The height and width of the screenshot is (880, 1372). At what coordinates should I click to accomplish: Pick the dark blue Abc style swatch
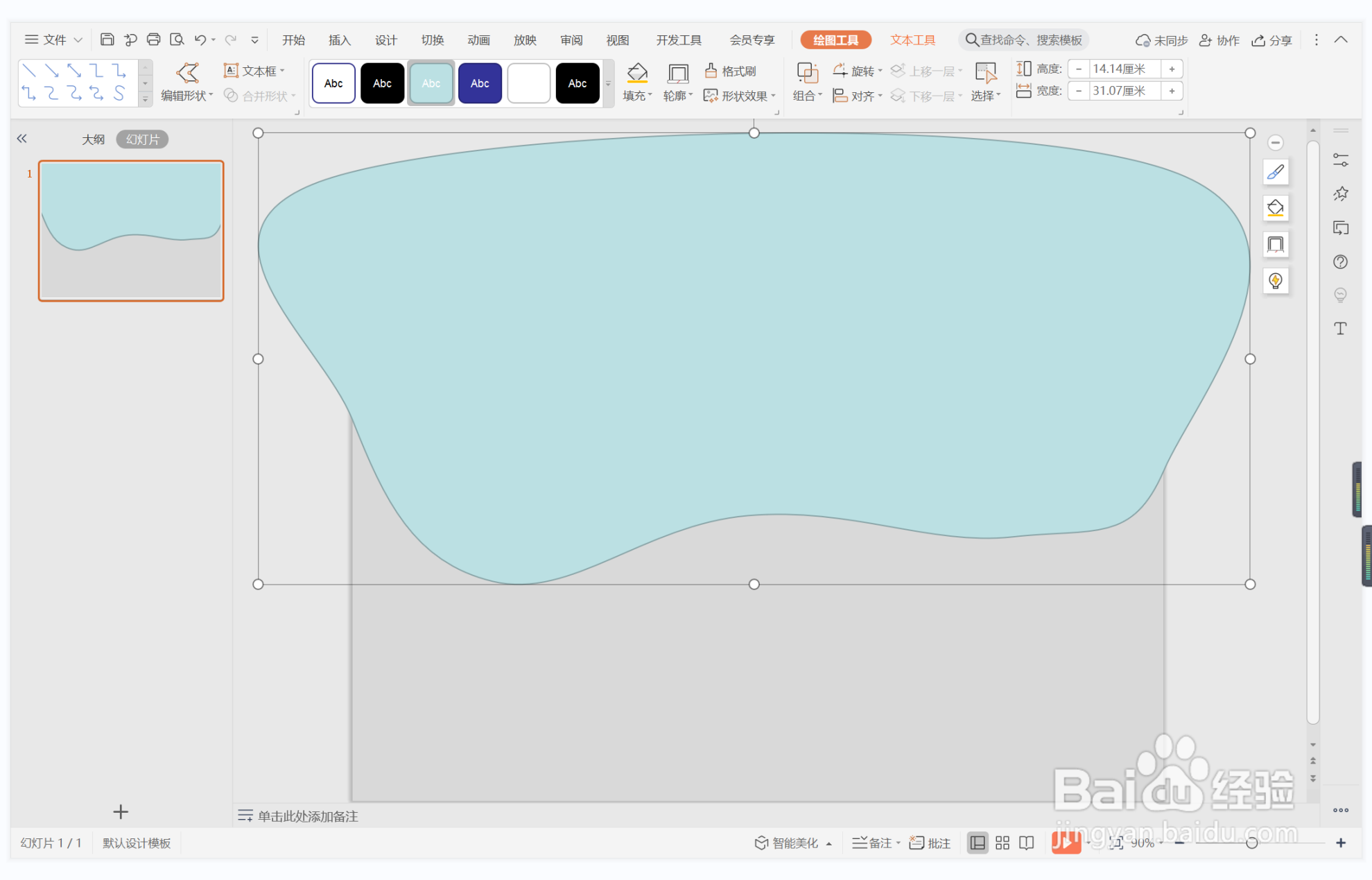tap(480, 83)
